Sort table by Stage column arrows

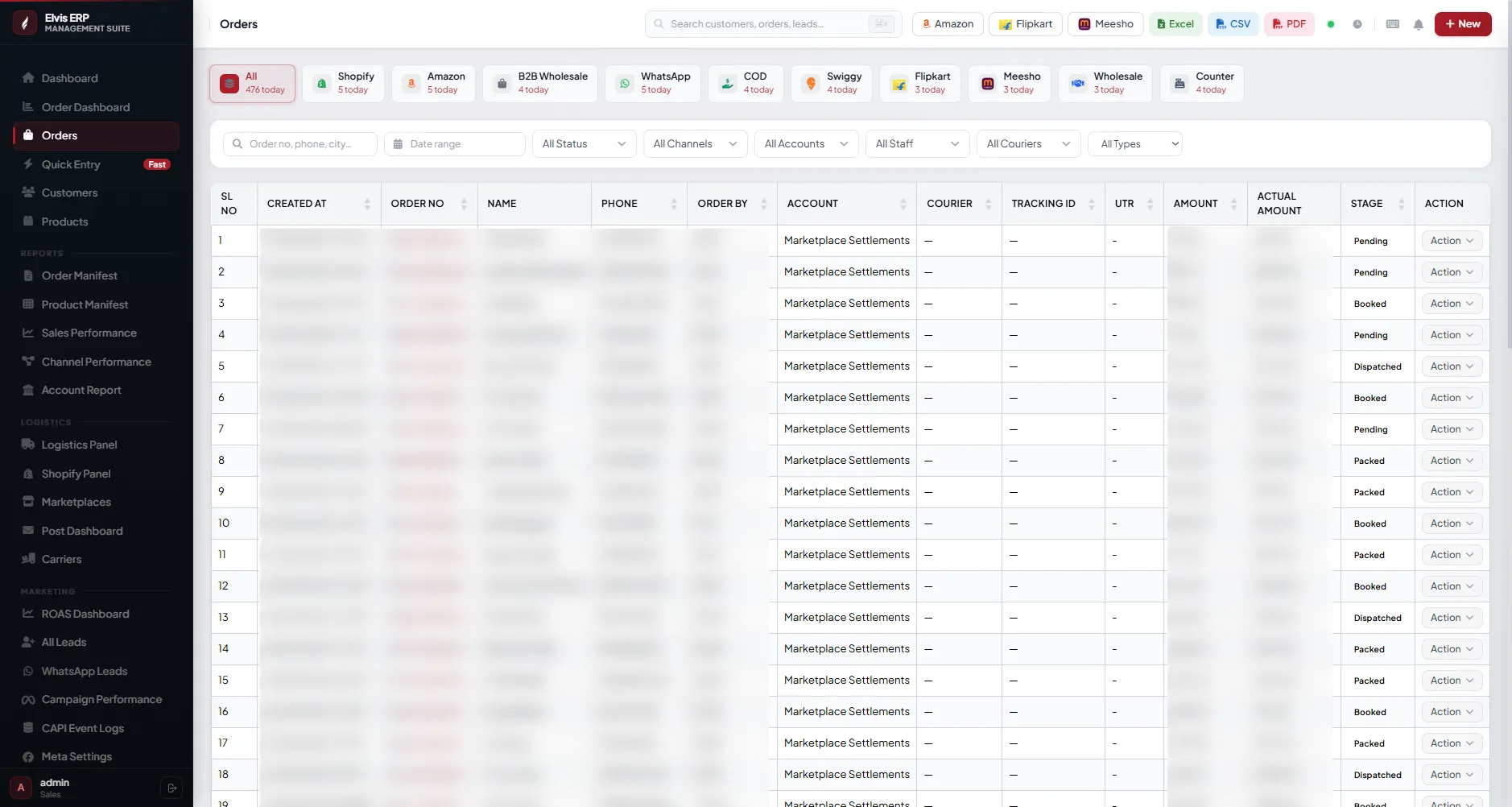1402,204
